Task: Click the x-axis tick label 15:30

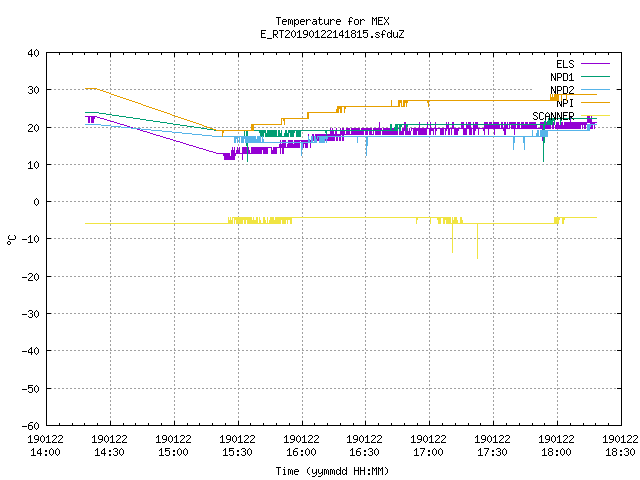Action: pyautogui.click(x=238, y=452)
